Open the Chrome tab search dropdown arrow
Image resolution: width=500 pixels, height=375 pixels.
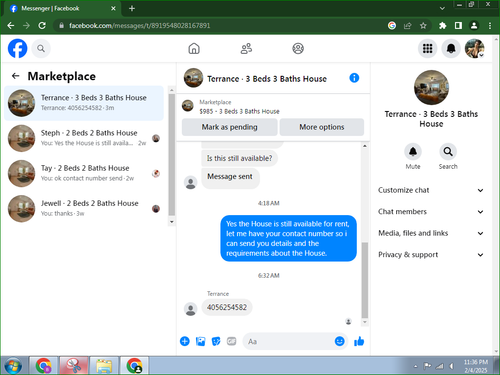coord(442,8)
